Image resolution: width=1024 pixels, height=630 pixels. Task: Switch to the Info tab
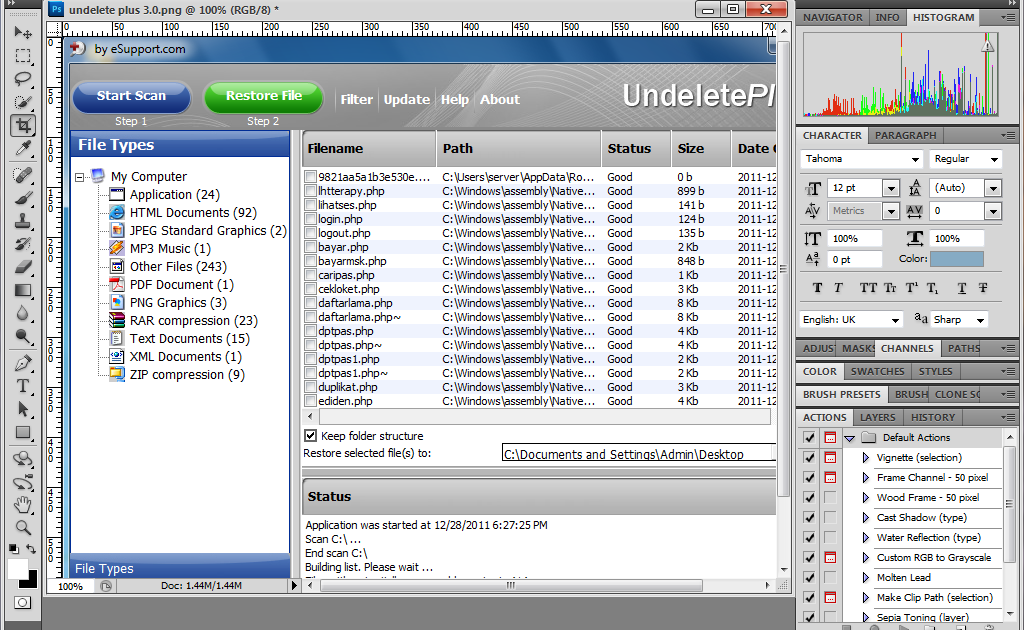click(x=887, y=18)
